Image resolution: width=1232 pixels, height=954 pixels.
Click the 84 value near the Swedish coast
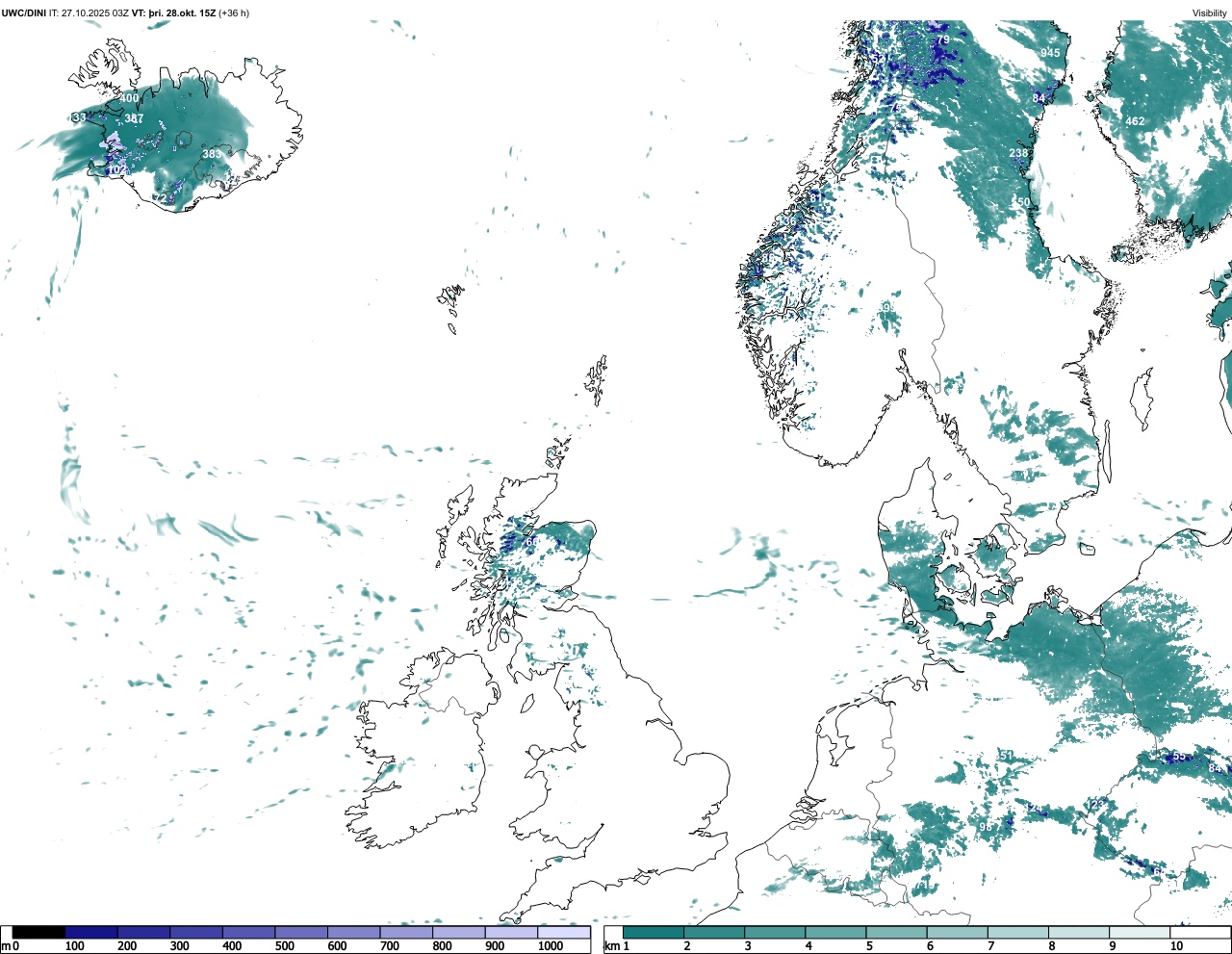(x=1039, y=98)
